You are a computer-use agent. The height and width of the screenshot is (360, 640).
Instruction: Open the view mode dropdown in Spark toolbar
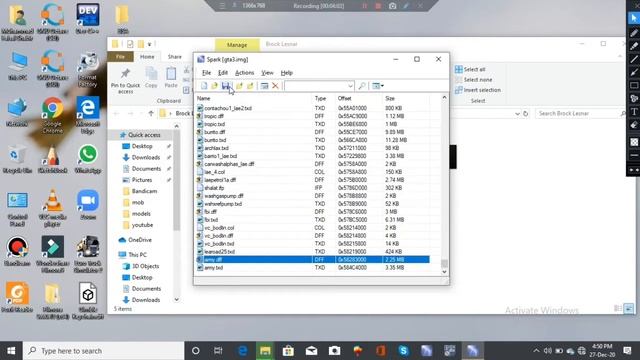pyautogui.click(x=378, y=86)
